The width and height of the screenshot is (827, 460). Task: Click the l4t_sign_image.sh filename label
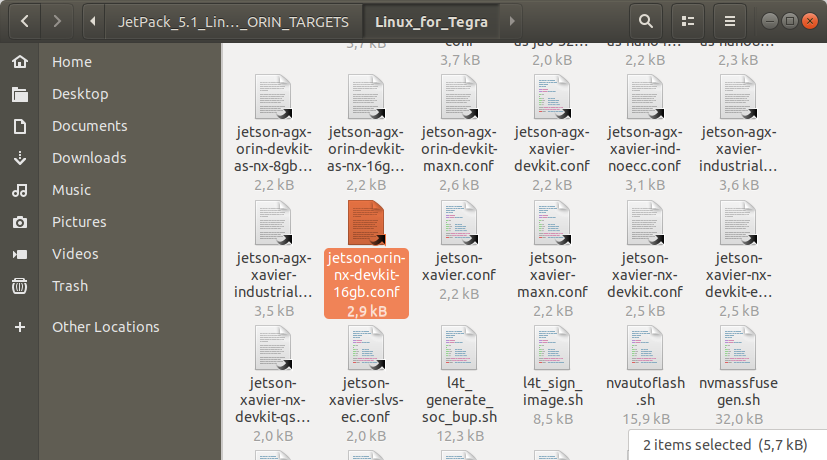552,391
